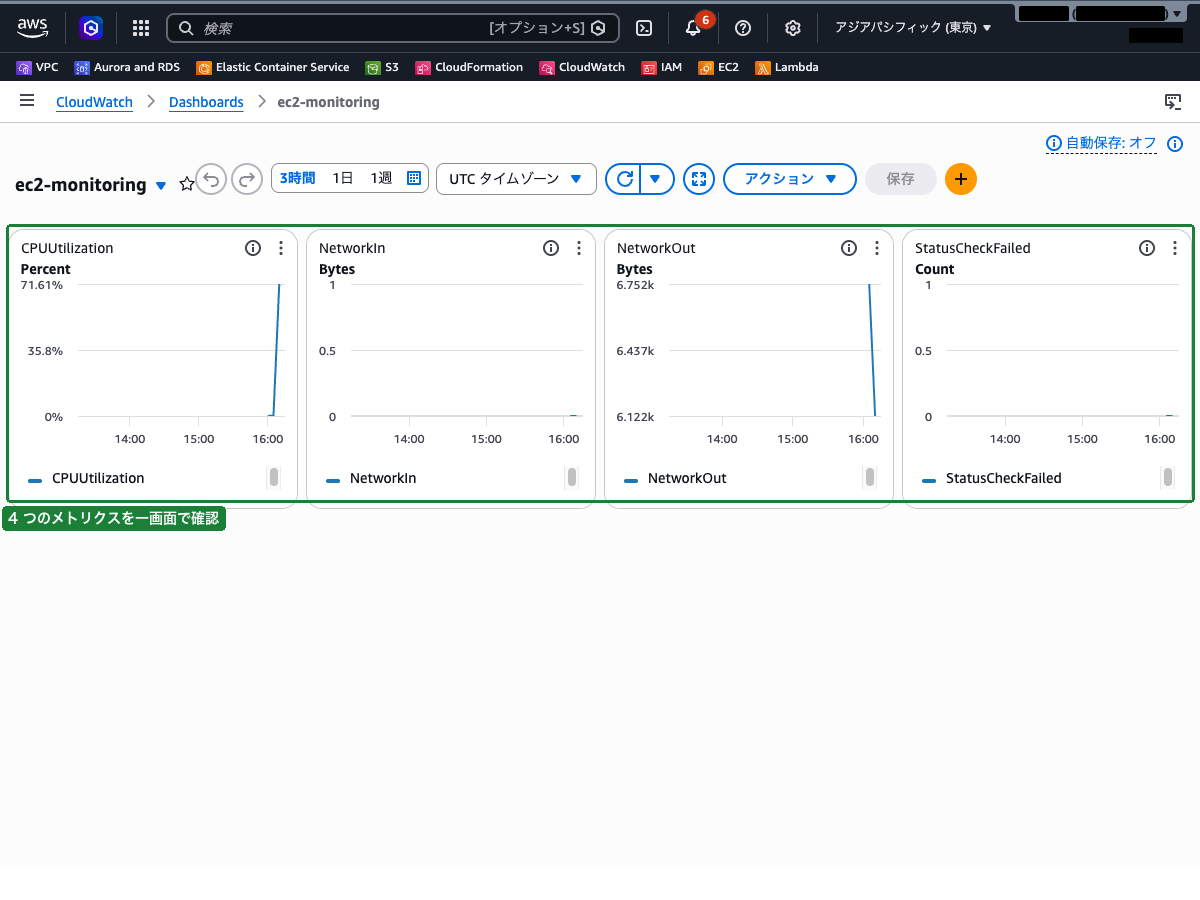This screenshot has width=1200, height=900.
Task: Open the Lambda bookmark
Action: (x=787, y=67)
